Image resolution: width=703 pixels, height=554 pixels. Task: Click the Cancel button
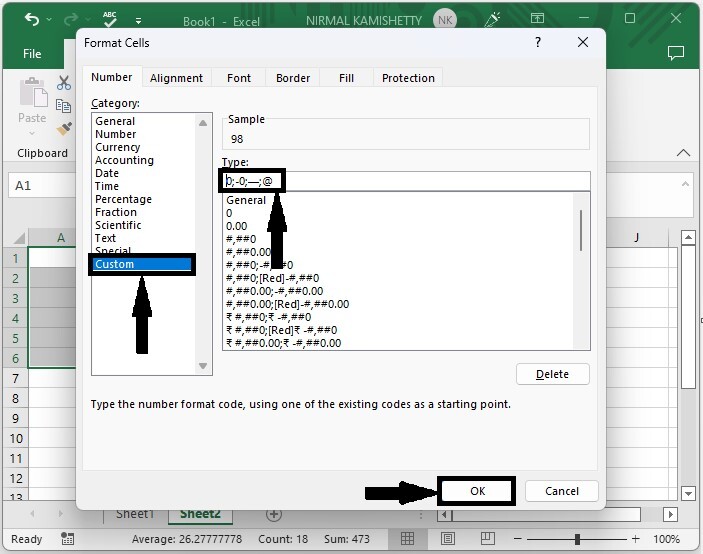561,491
